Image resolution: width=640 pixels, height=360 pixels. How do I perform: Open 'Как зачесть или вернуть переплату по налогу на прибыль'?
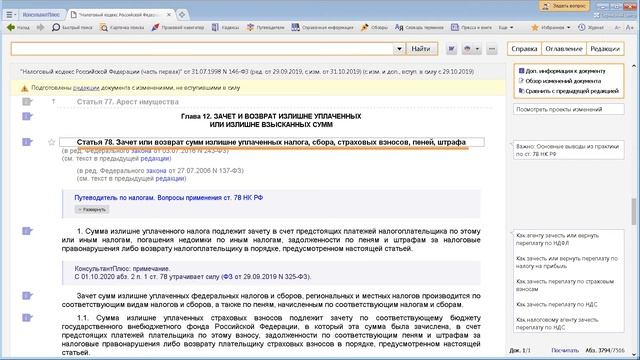click(567, 262)
